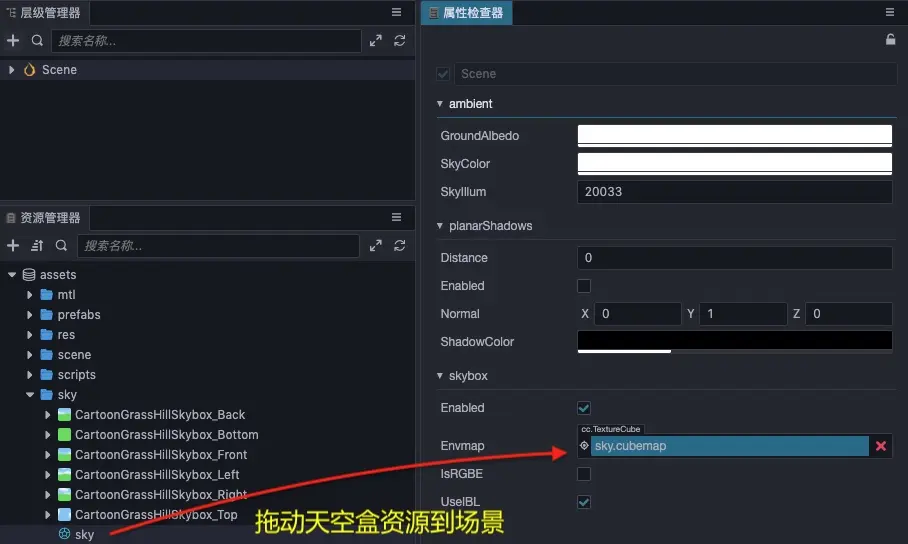Open the asset manager panel menu
This screenshot has height=544, width=908.
[x=397, y=217]
